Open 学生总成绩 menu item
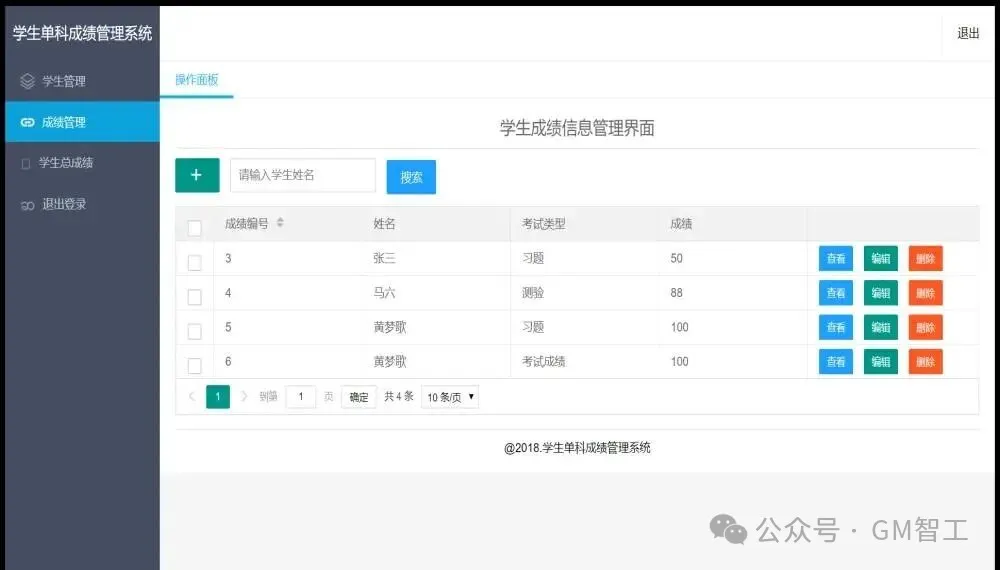Screen dimensions: 1000x570 (x=66, y=163)
